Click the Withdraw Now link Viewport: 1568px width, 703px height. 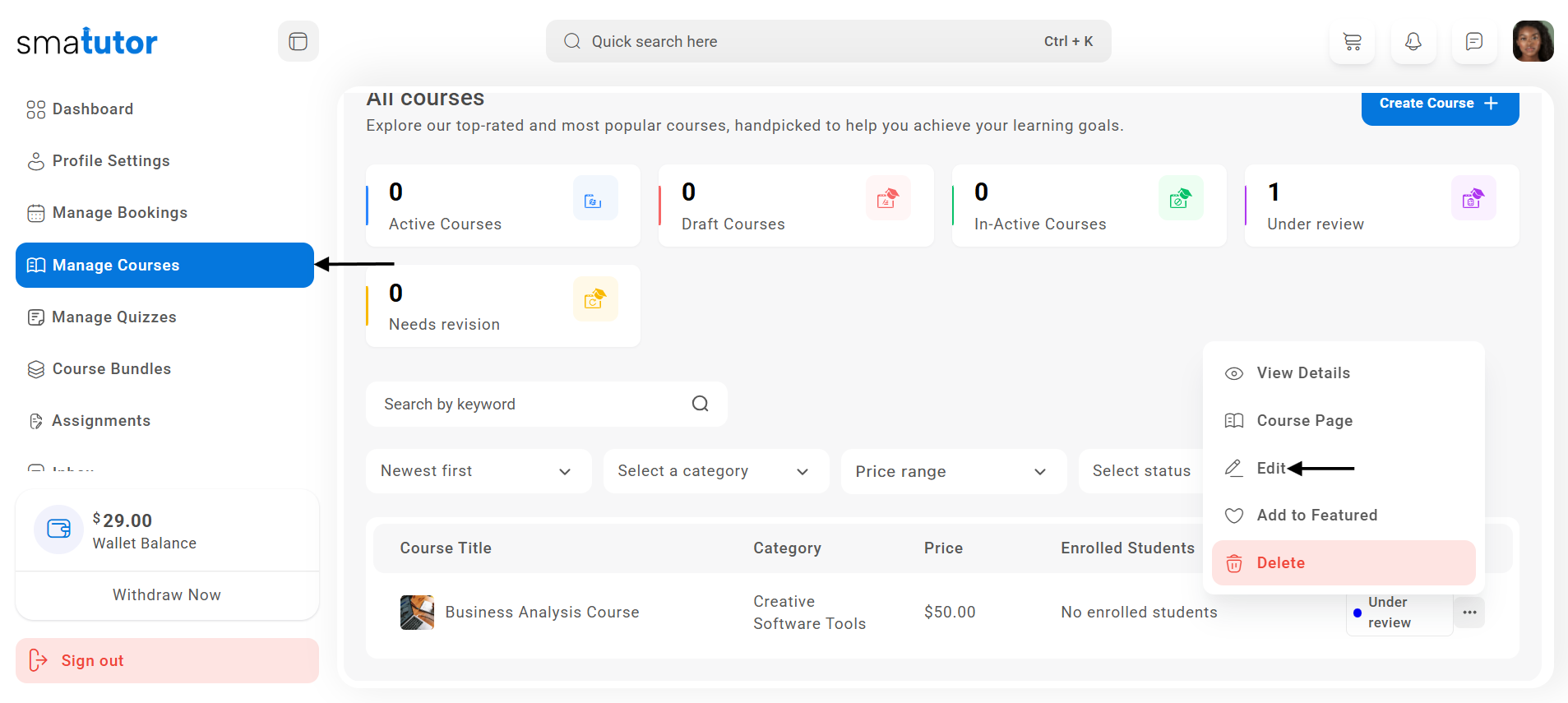pos(167,594)
